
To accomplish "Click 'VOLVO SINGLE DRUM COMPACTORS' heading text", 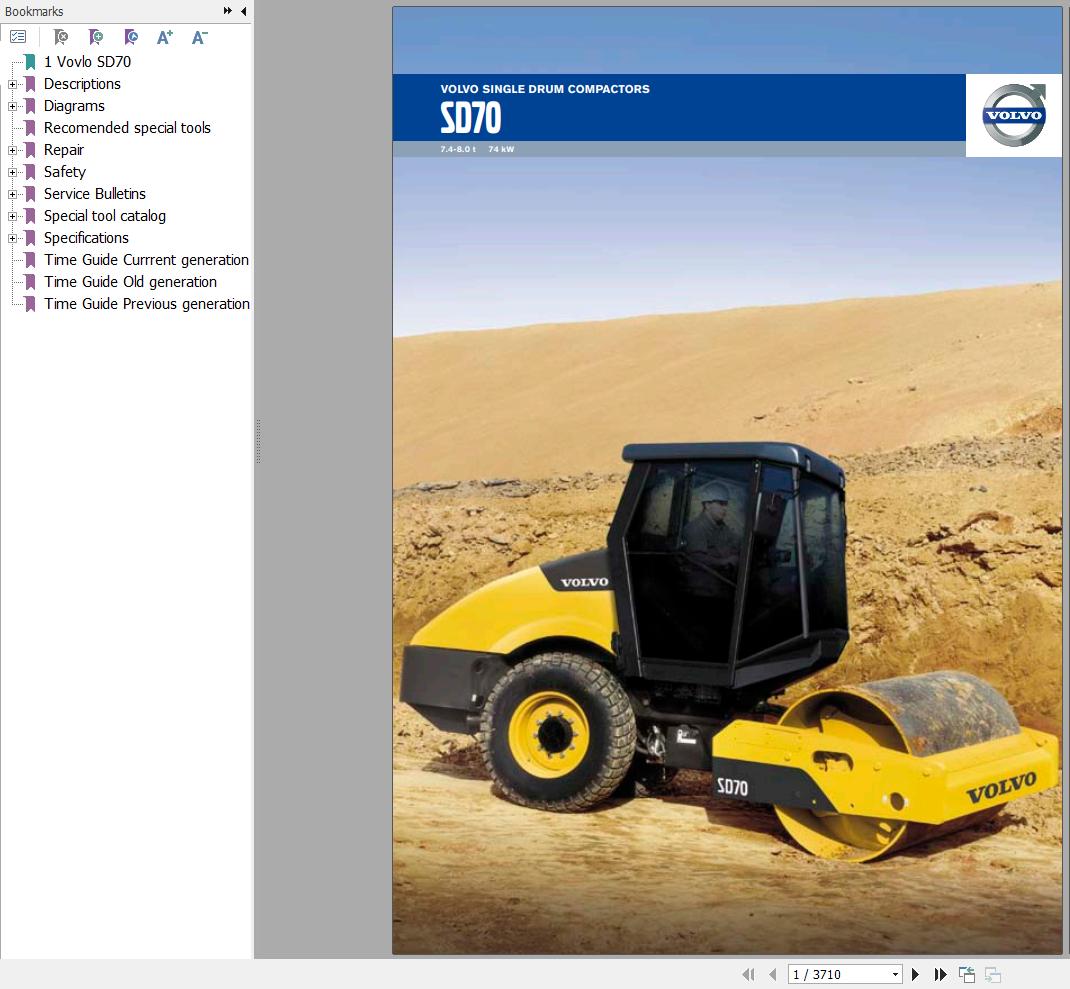I will 545,89.
